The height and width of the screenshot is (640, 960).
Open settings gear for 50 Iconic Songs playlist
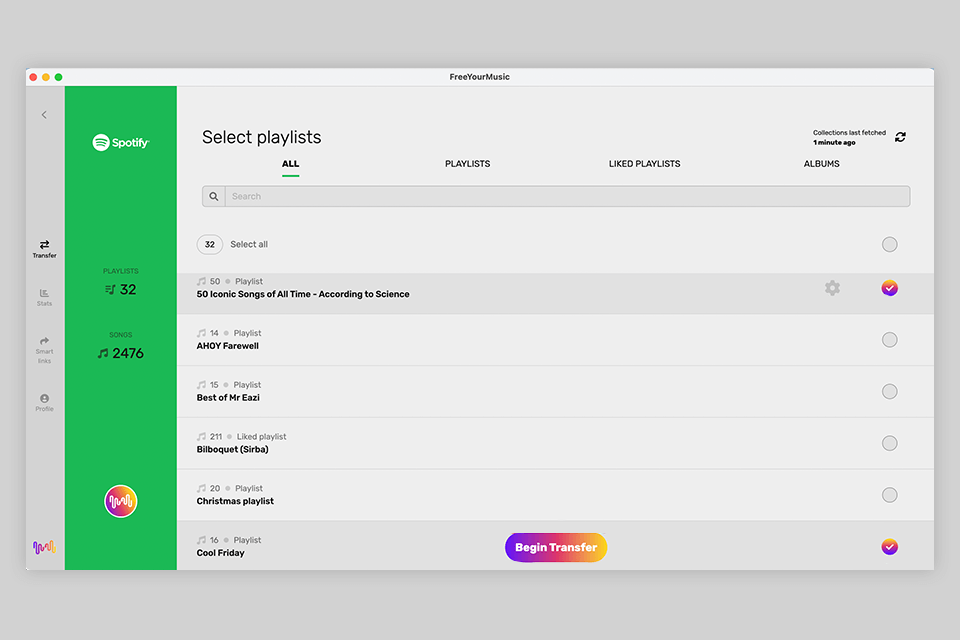(832, 288)
